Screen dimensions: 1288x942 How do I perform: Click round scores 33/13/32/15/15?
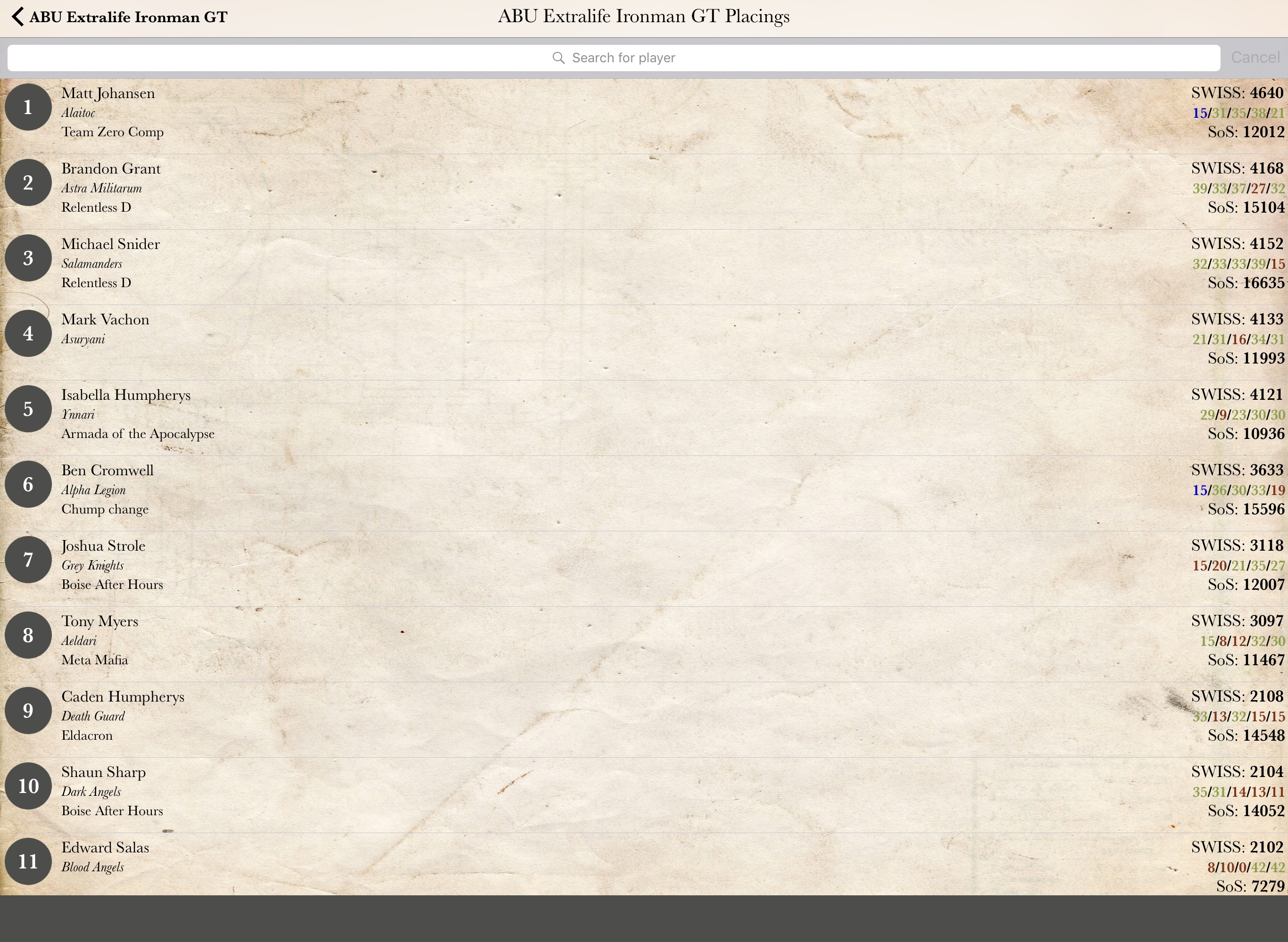tap(1238, 716)
